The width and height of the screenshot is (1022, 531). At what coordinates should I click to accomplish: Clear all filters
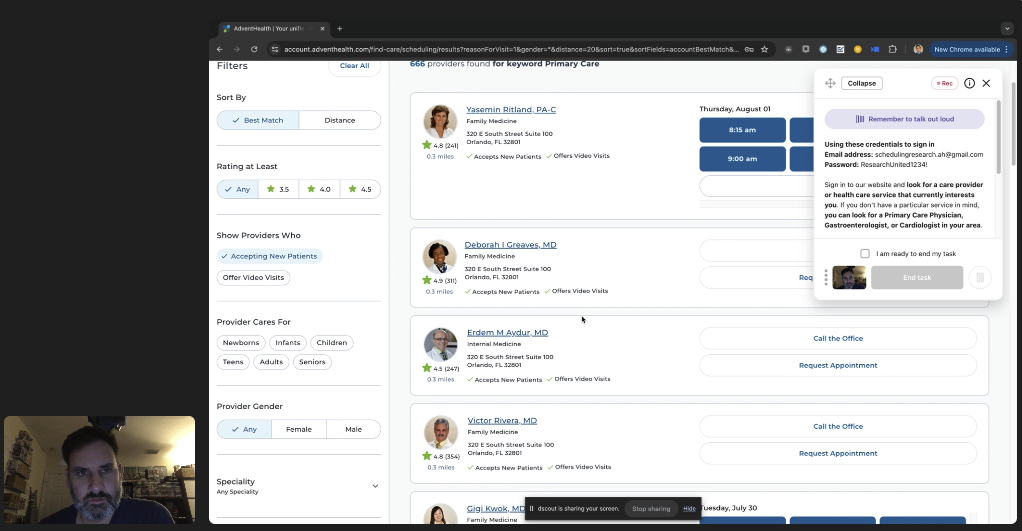click(x=355, y=66)
